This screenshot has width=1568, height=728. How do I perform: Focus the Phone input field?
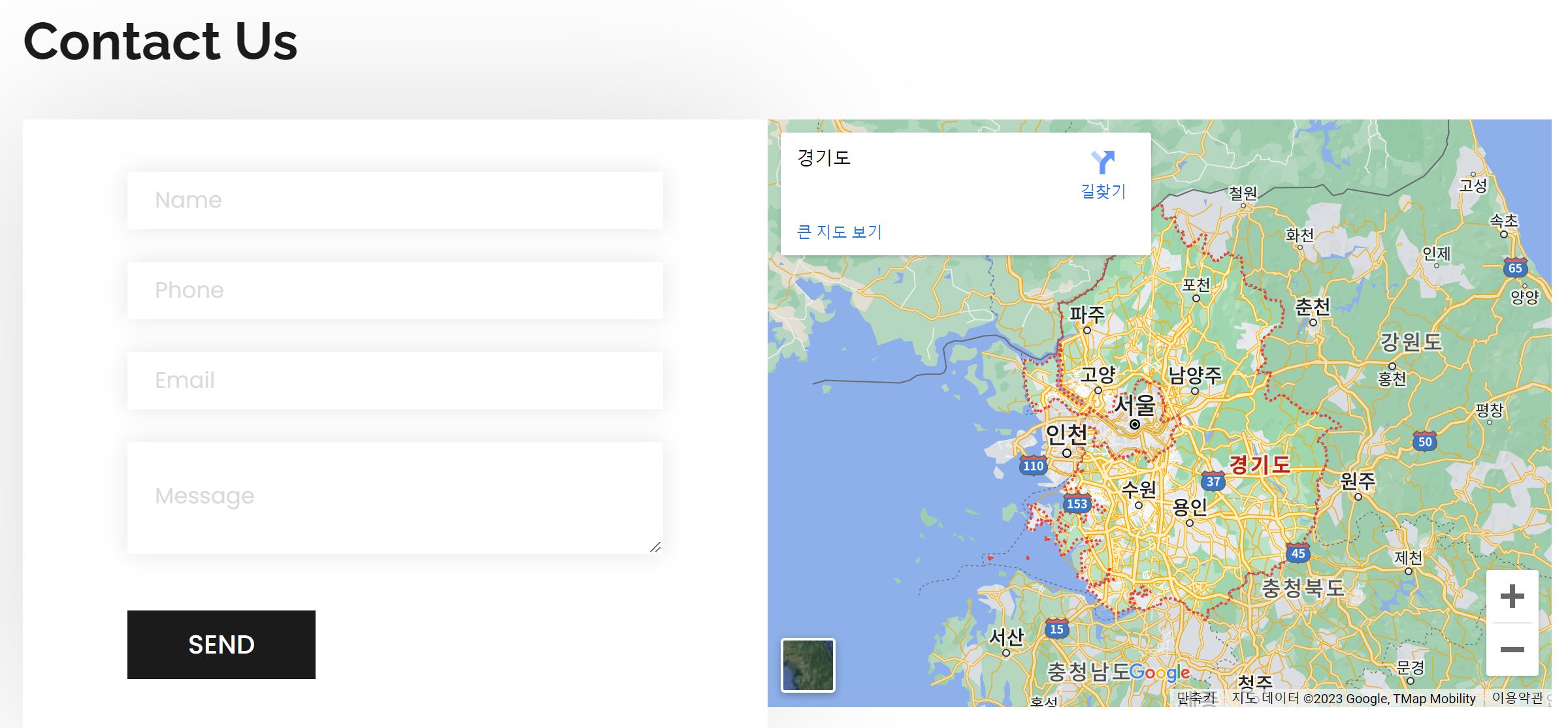(395, 290)
